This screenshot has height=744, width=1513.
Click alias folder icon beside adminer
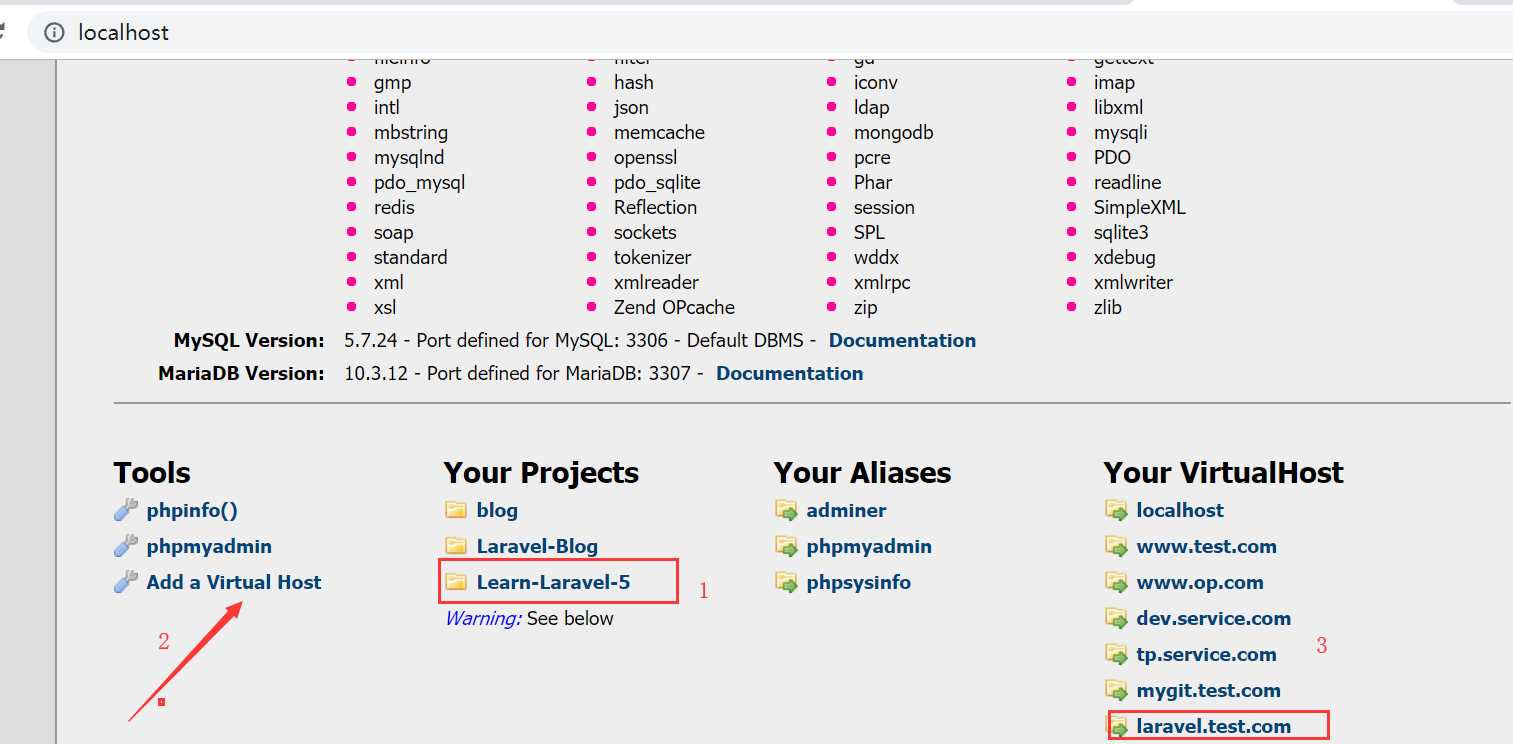click(x=786, y=510)
